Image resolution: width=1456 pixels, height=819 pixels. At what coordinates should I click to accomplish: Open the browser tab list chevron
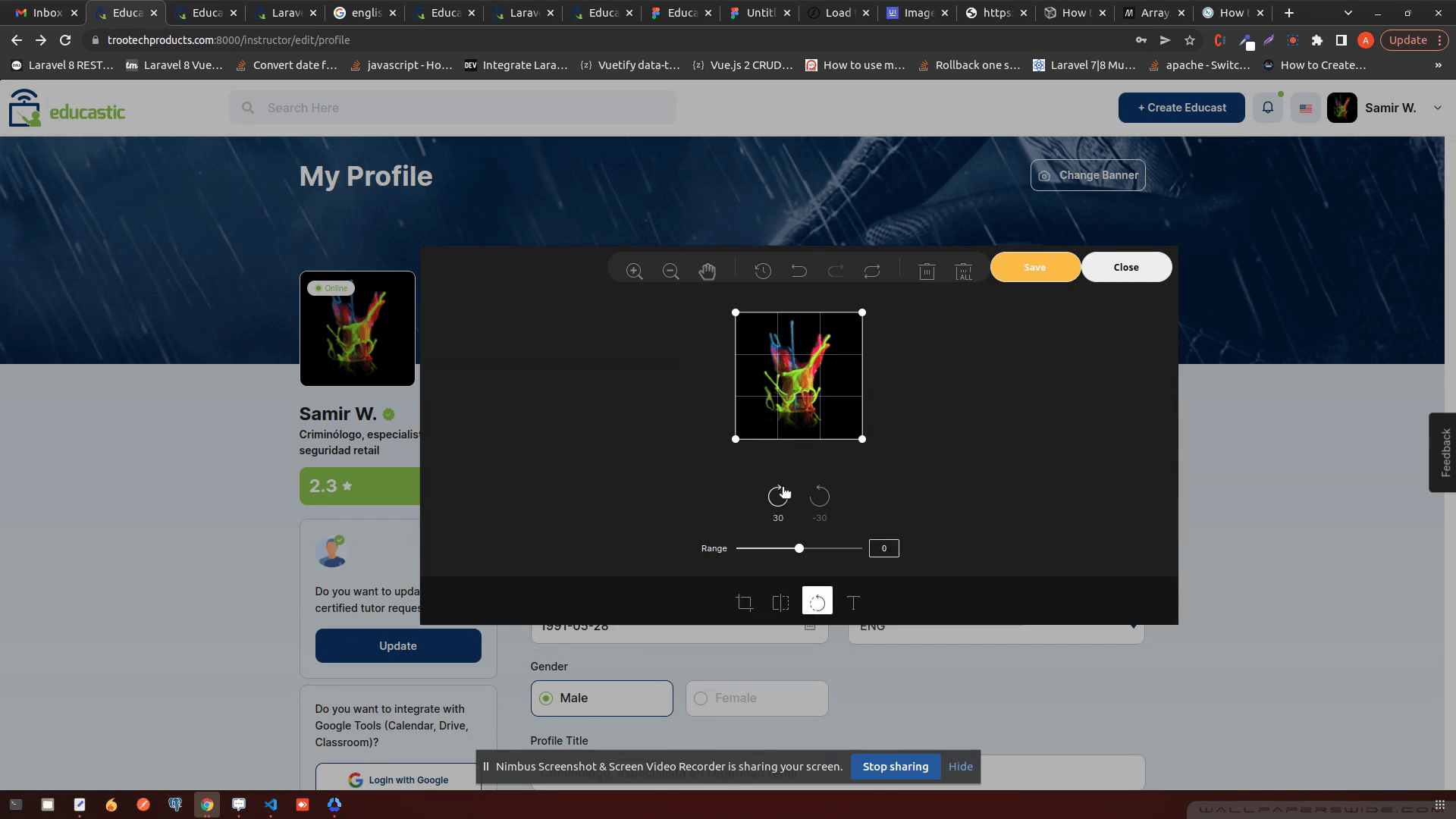tap(1348, 13)
